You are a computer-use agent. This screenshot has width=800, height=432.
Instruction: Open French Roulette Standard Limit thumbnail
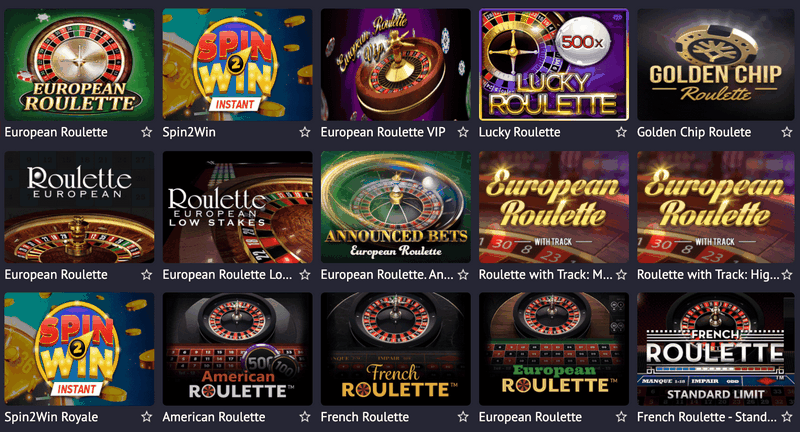click(715, 349)
